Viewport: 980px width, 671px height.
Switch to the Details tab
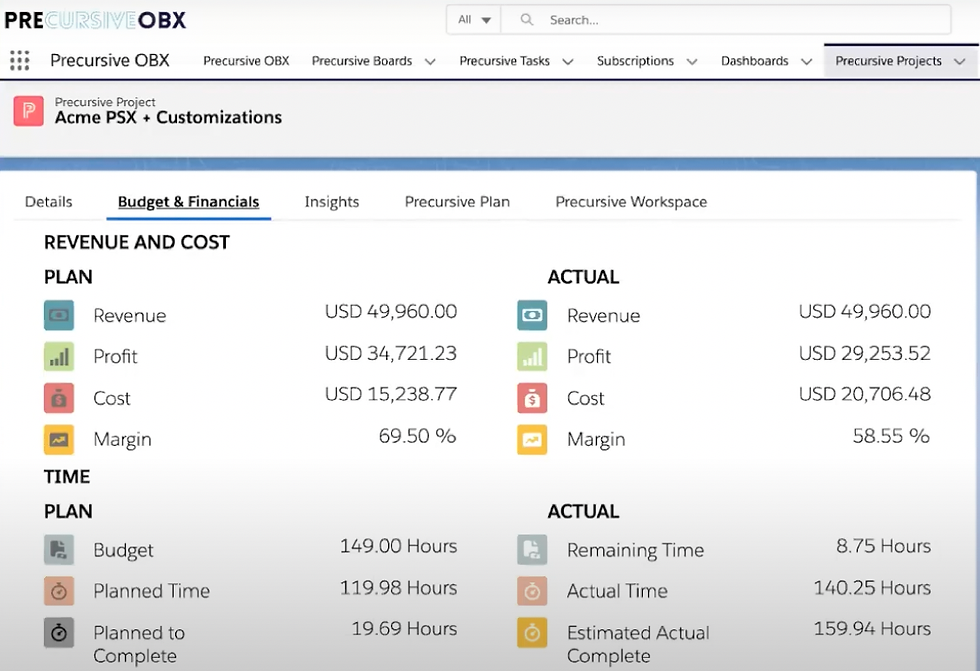click(49, 202)
